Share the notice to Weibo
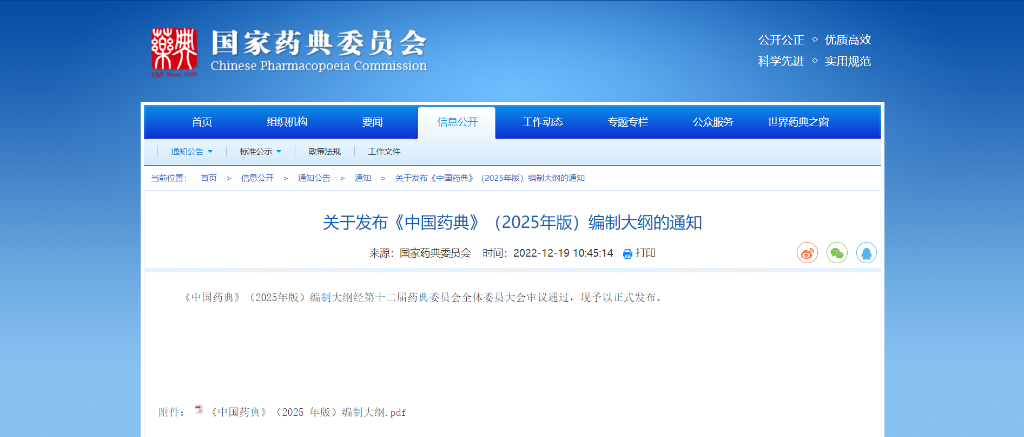The height and width of the screenshot is (437, 1024). (x=807, y=253)
